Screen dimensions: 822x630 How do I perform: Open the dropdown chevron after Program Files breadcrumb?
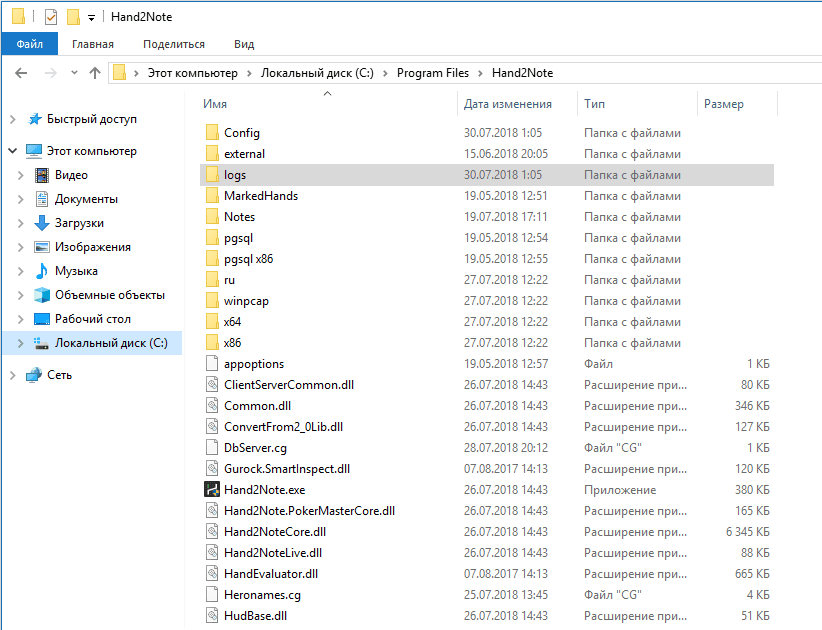pyautogui.click(x=480, y=73)
